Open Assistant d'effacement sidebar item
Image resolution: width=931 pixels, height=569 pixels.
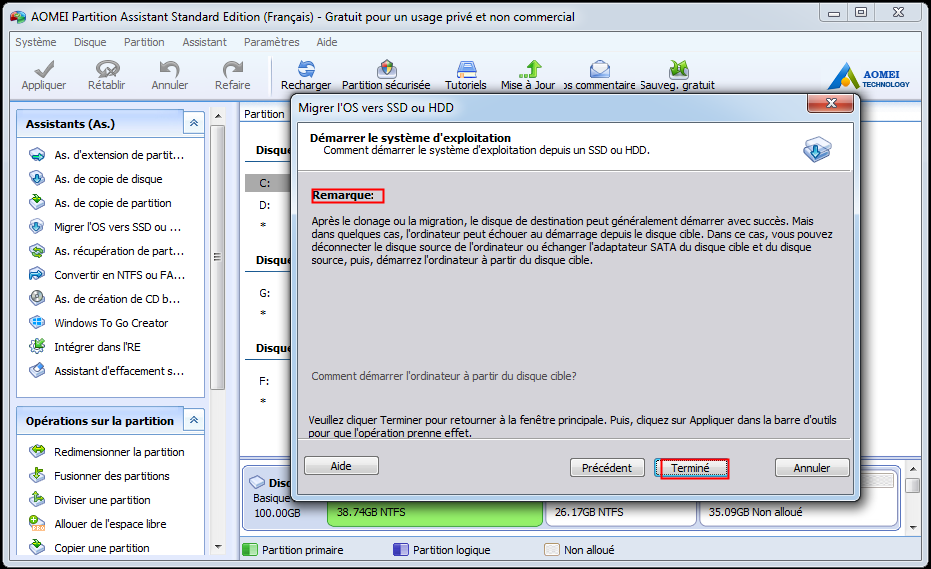pos(107,371)
